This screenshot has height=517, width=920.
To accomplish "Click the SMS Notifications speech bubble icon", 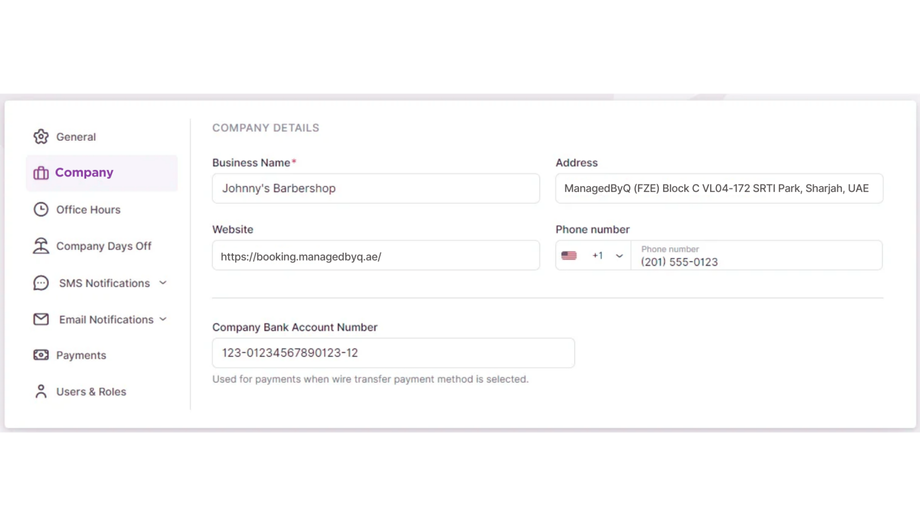I will (x=41, y=283).
